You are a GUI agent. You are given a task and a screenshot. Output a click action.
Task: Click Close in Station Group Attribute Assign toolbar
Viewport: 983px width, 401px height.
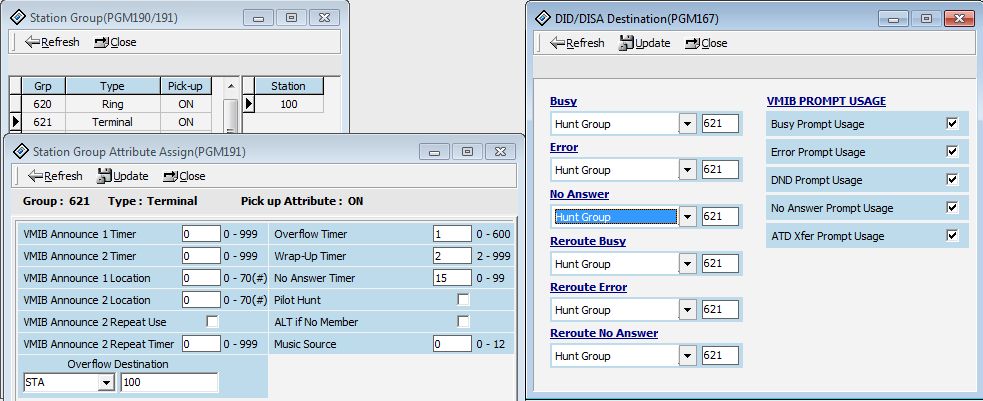tap(184, 176)
